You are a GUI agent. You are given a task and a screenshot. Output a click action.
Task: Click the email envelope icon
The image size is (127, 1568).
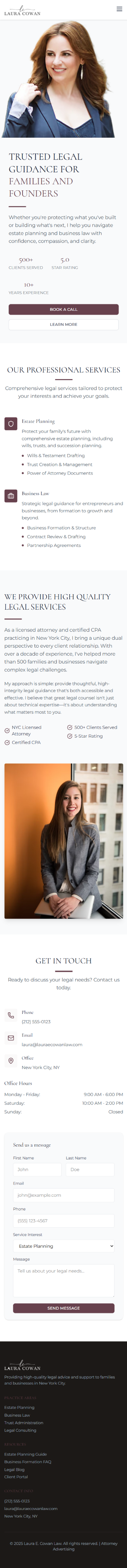click(x=11, y=1038)
